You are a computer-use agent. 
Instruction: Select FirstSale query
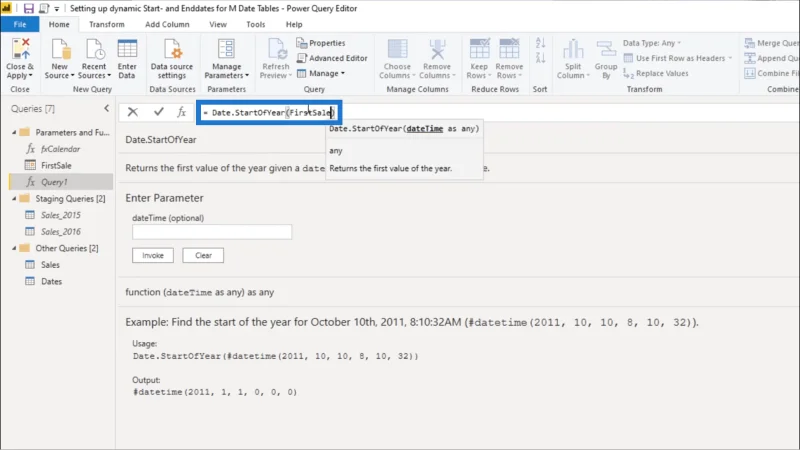[56, 165]
